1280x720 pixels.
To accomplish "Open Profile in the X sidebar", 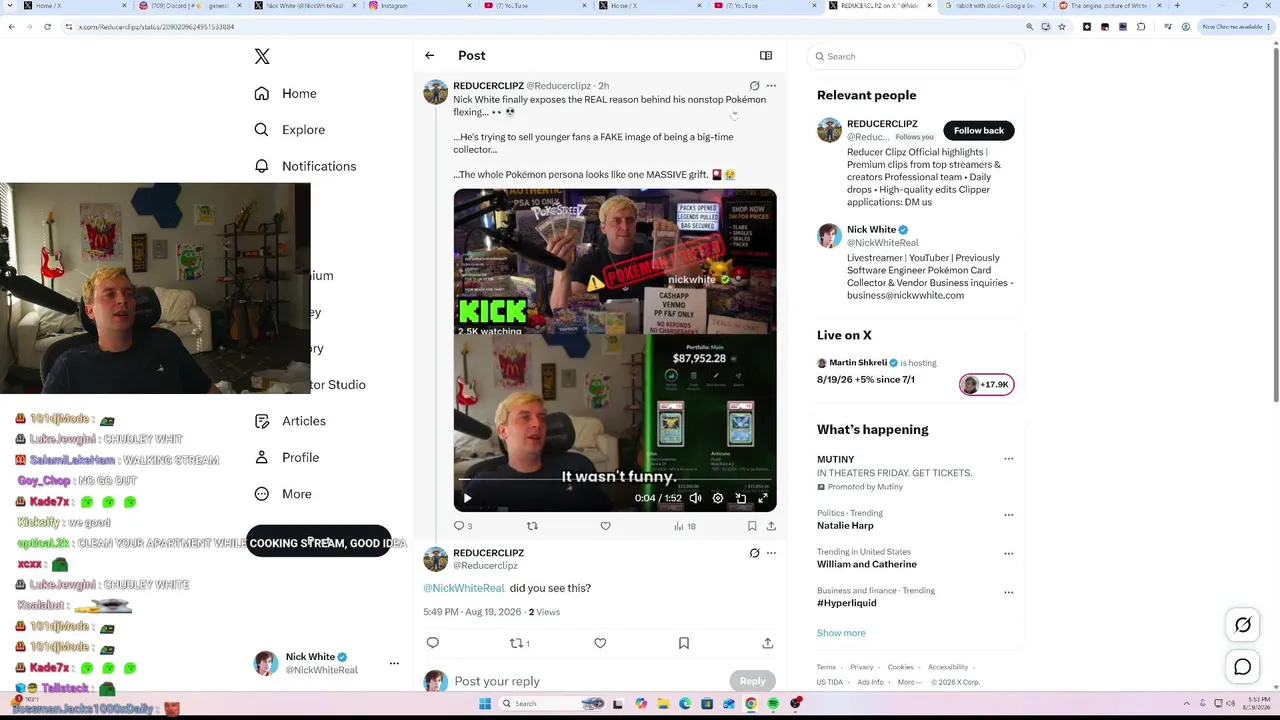I will (286, 457).
